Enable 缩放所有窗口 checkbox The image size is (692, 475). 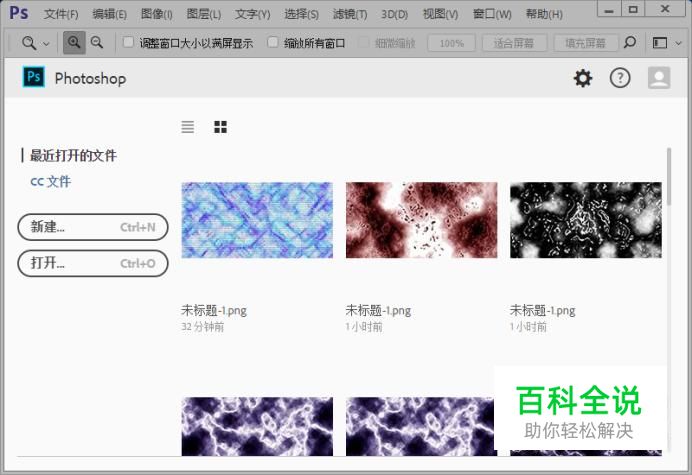click(x=273, y=42)
